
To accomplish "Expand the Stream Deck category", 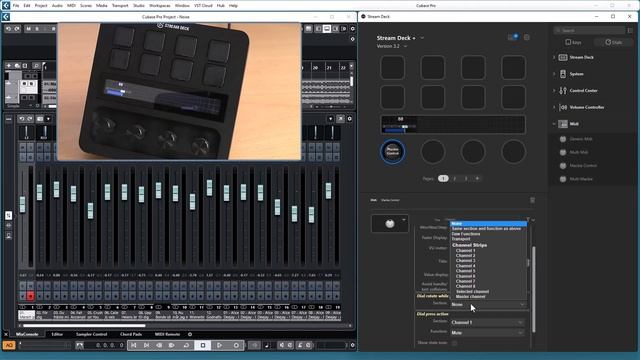I will click(554, 58).
